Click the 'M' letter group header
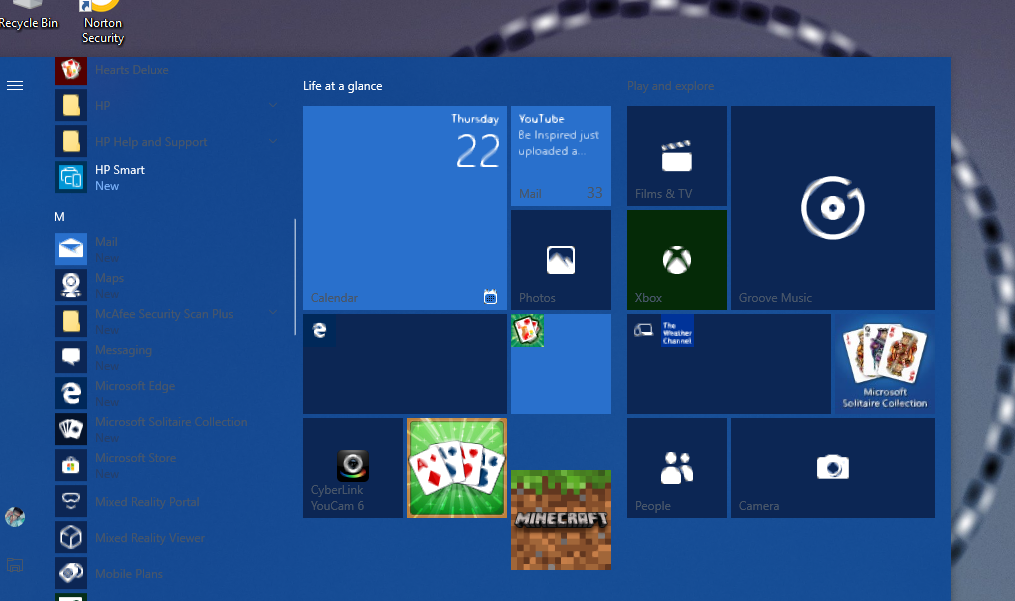The image size is (1015, 601). tap(60, 217)
